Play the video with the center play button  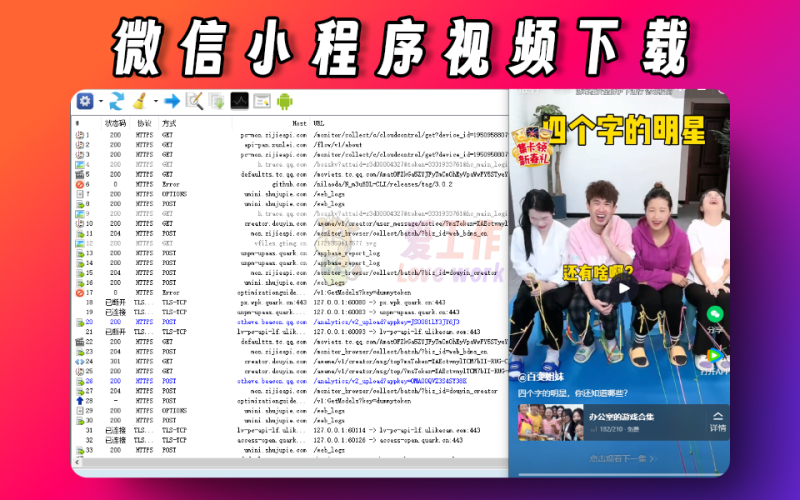pyautogui.click(x=623, y=288)
